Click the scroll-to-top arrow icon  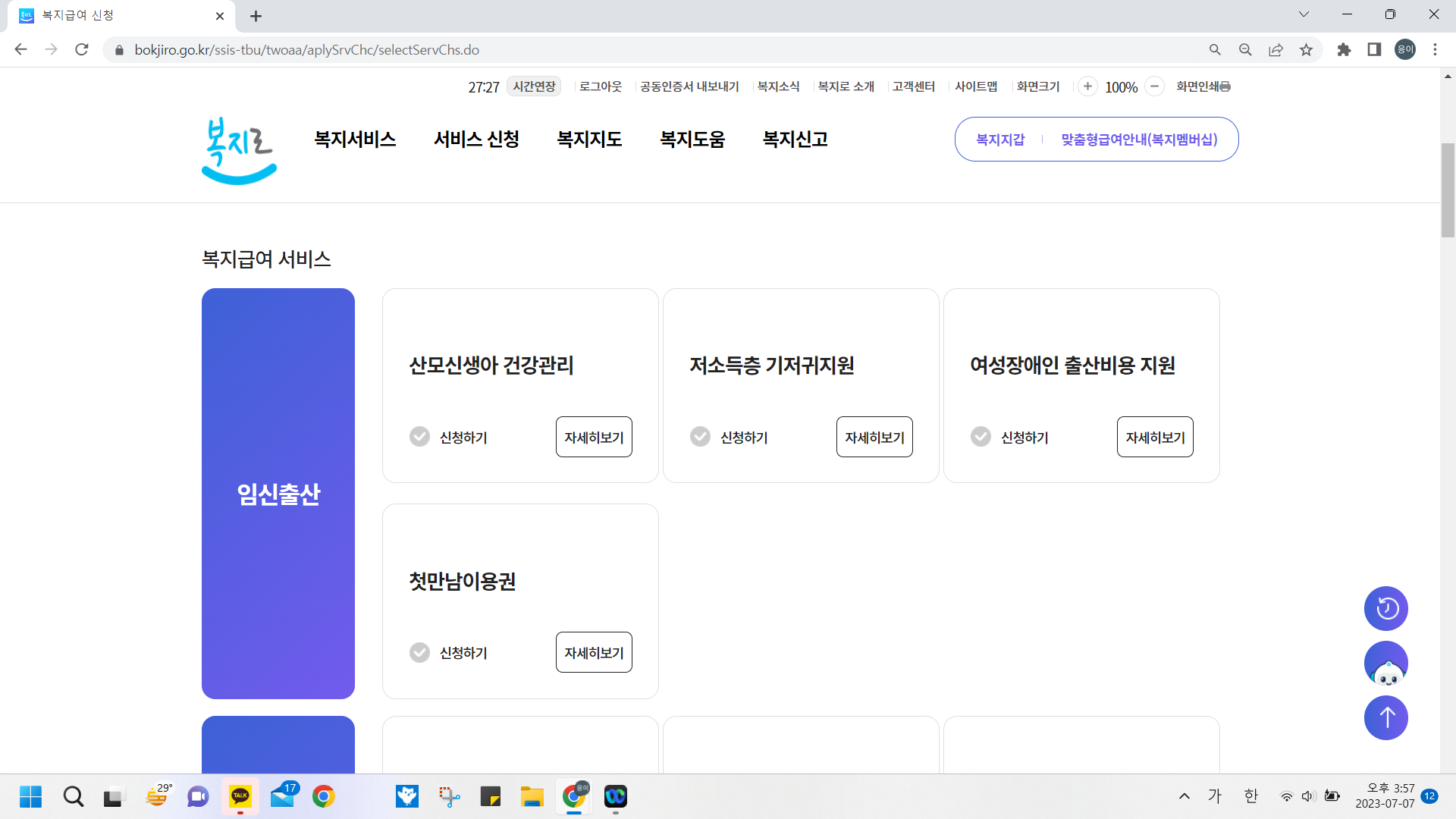pyautogui.click(x=1385, y=717)
